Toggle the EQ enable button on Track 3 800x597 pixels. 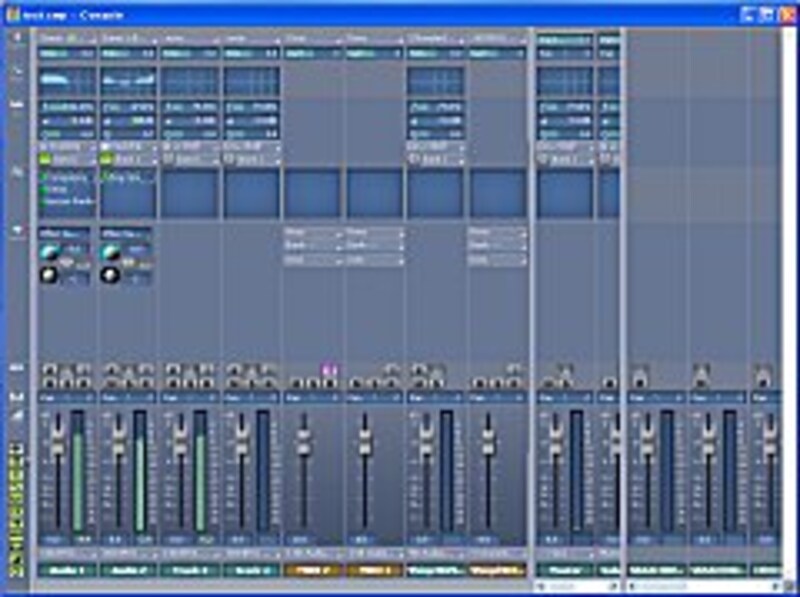point(168,160)
